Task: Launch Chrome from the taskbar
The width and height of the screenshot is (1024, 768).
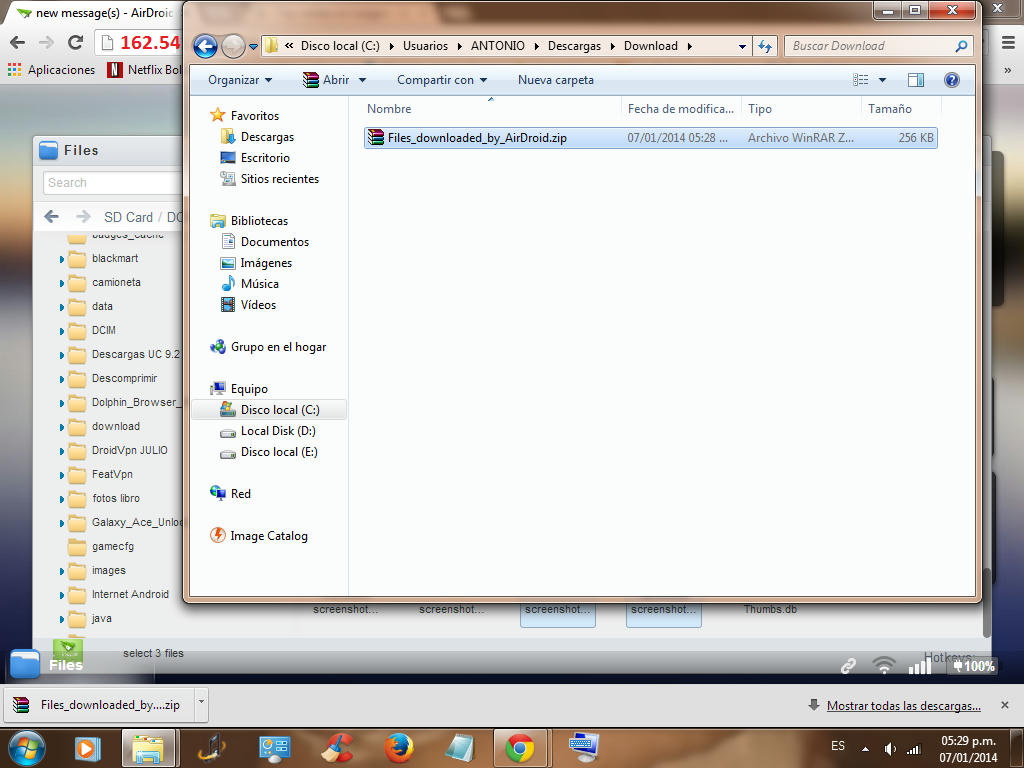Action: click(518, 747)
